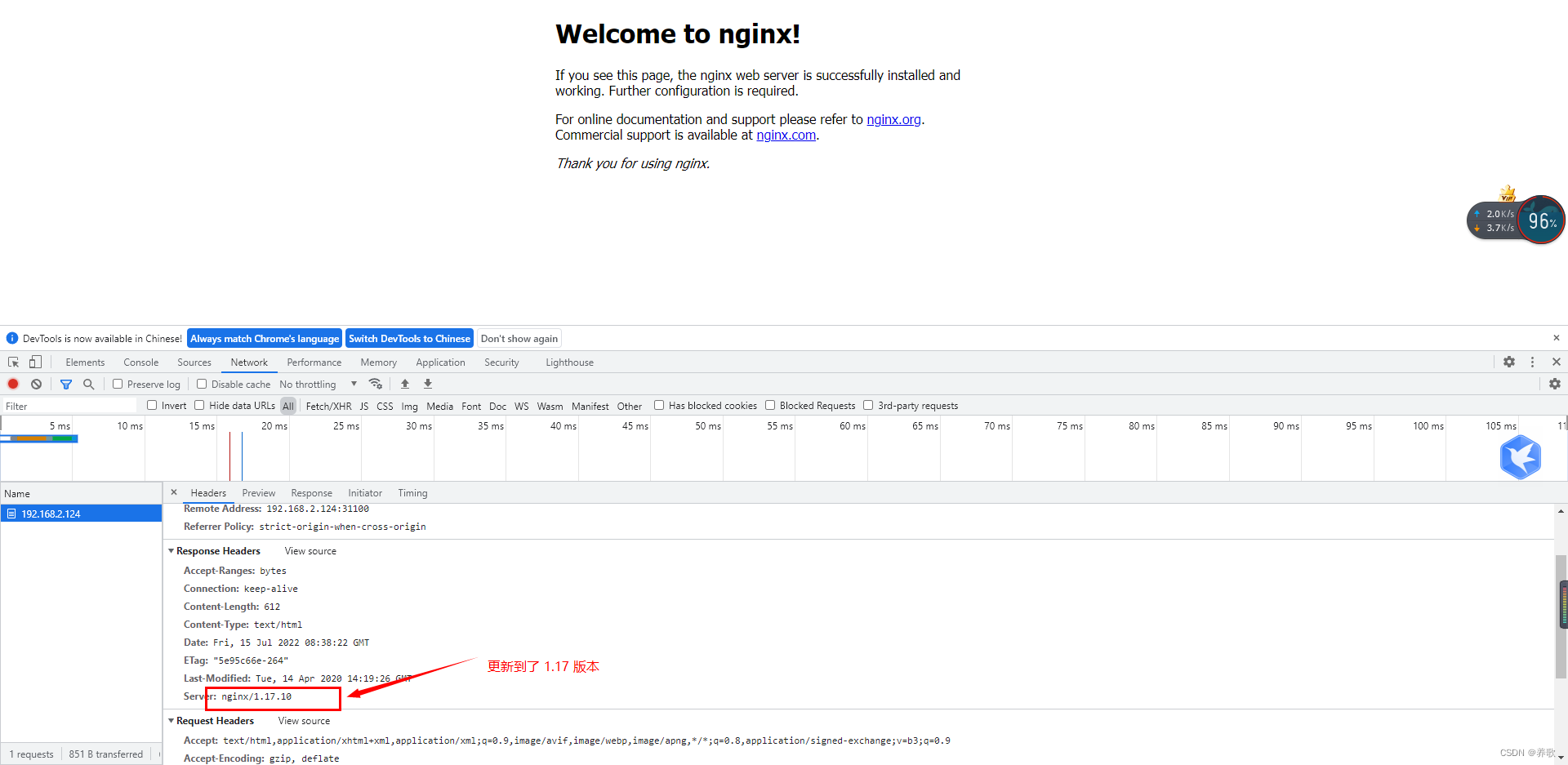The height and width of the screenshot is (765, 1568).
Task: Click the headers pane scroll-down arrow
Action: coord(1561,757)
